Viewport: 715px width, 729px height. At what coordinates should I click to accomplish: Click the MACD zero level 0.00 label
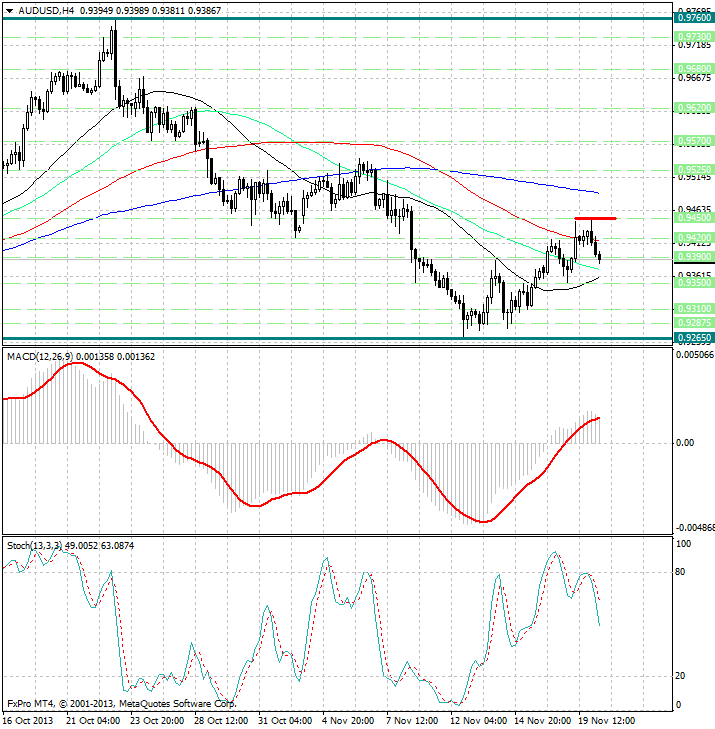[x=684, y=442]
